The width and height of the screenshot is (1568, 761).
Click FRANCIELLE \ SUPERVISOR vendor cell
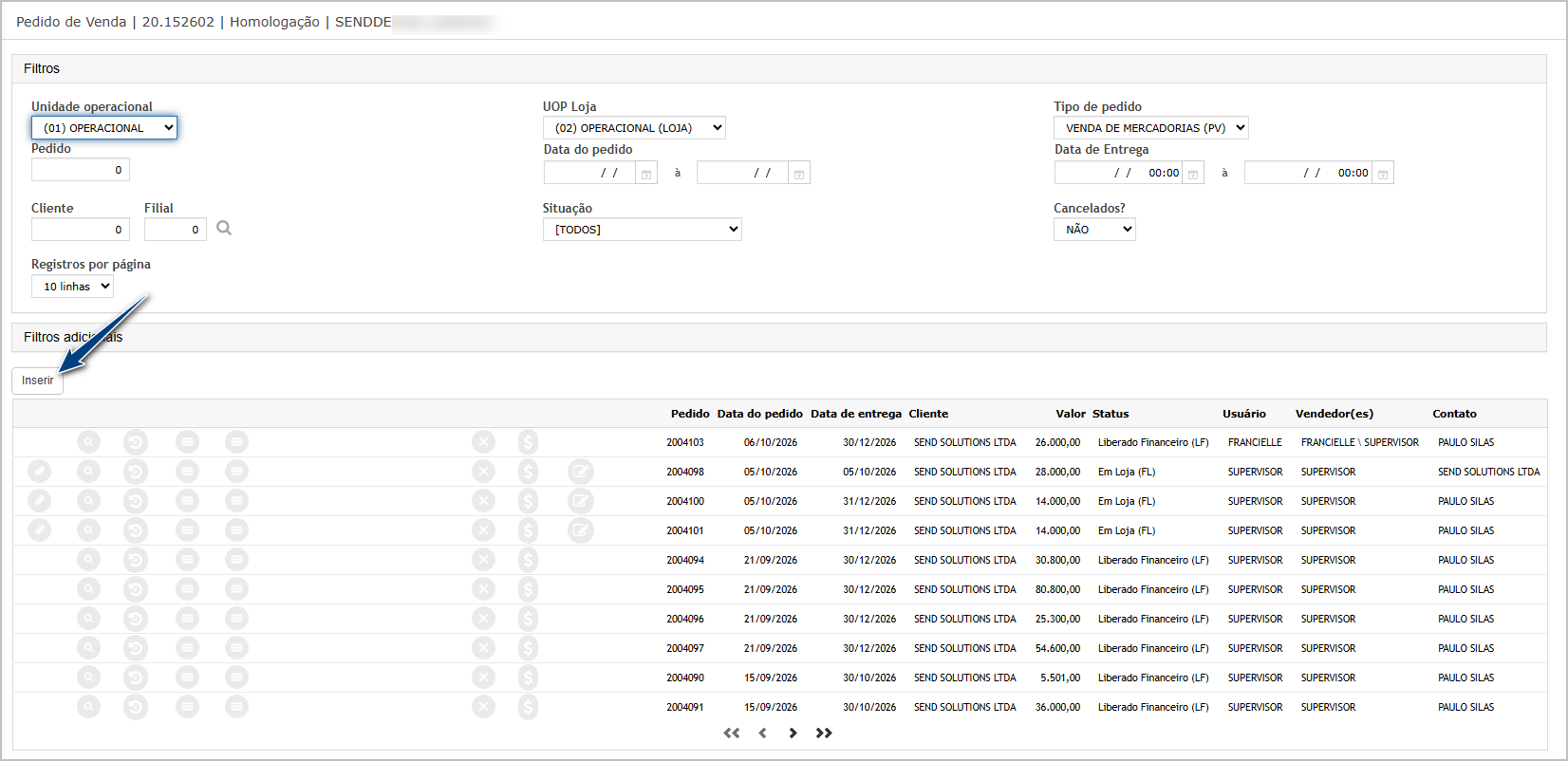[x=1360, y=442]
